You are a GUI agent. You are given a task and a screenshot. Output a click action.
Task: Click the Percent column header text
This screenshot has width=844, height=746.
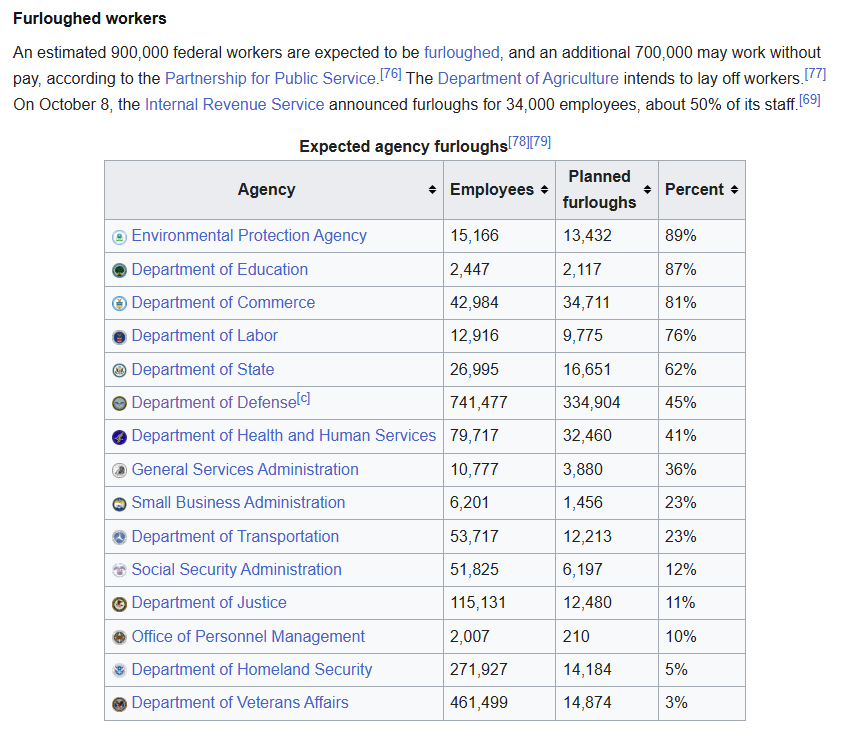point(694,189)
